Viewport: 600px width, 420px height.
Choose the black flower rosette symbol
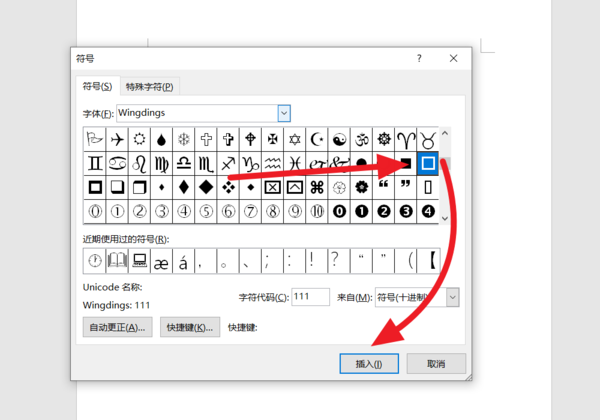click(x=361, y=187)
